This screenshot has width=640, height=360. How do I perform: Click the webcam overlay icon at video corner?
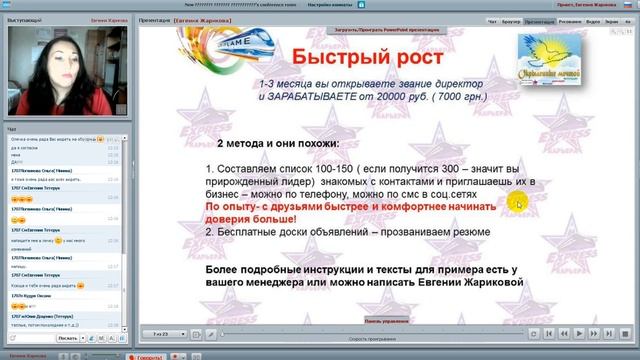coord(121,109)
